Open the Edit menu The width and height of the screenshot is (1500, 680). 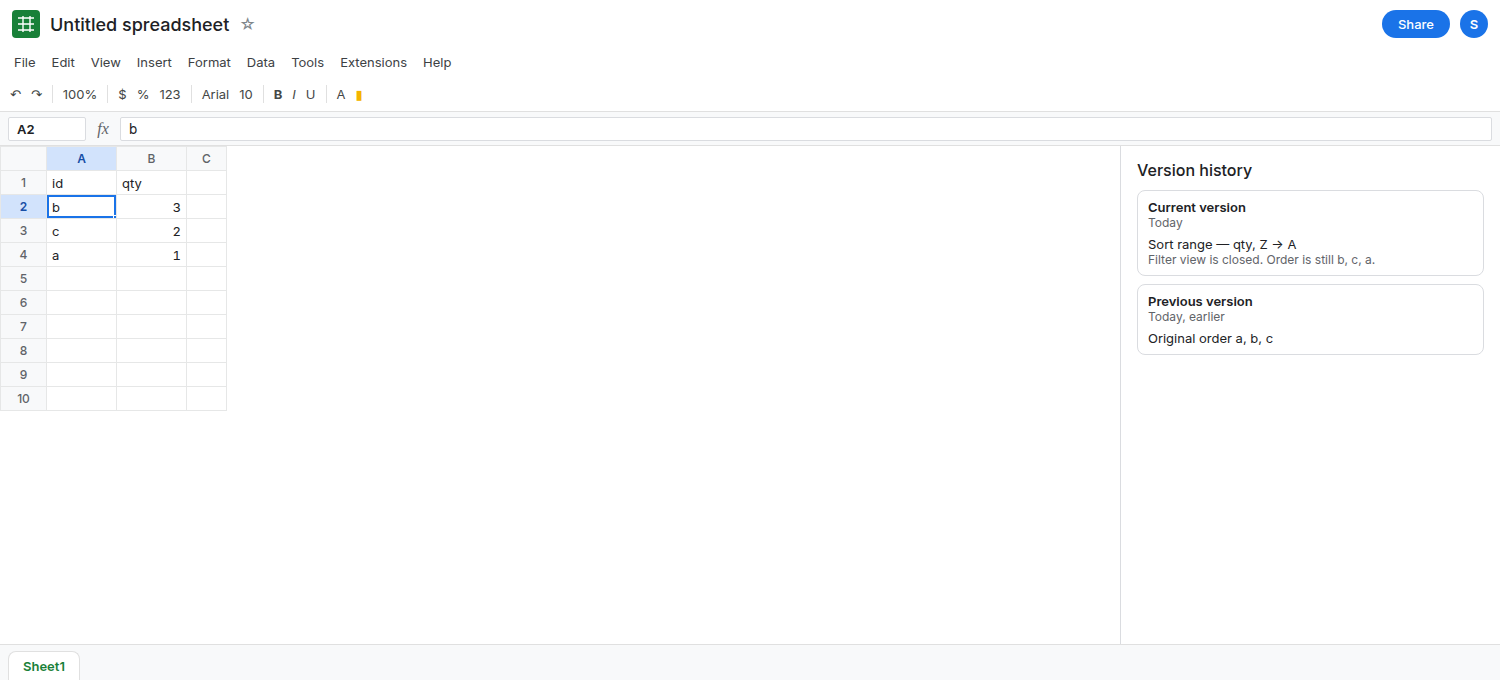click(x=63, y=62)
